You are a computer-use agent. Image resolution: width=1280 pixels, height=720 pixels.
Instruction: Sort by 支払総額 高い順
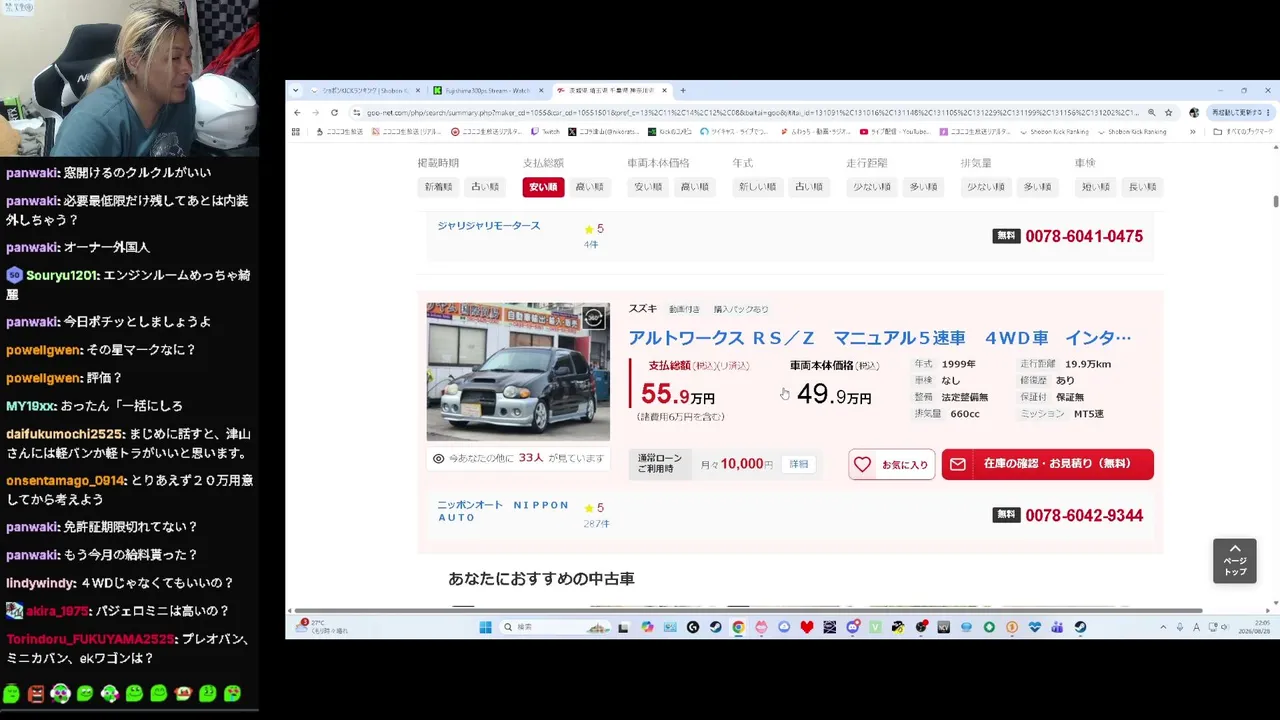589,187
